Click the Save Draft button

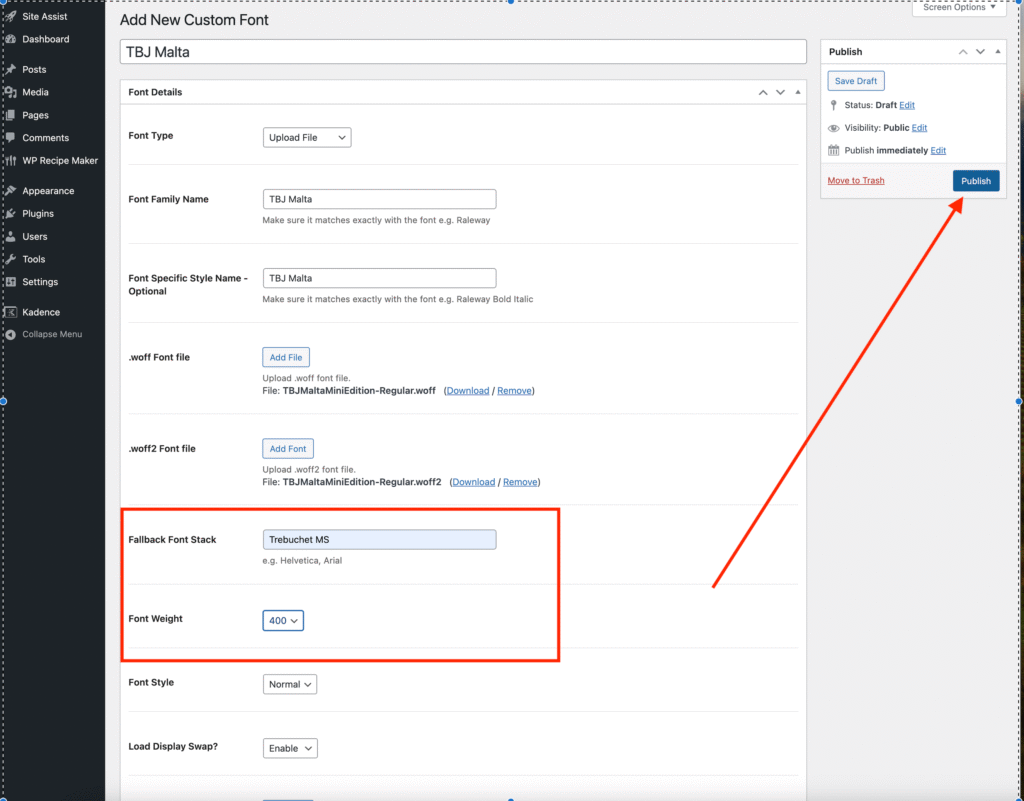pyautogui.click(x=856, y=81)
